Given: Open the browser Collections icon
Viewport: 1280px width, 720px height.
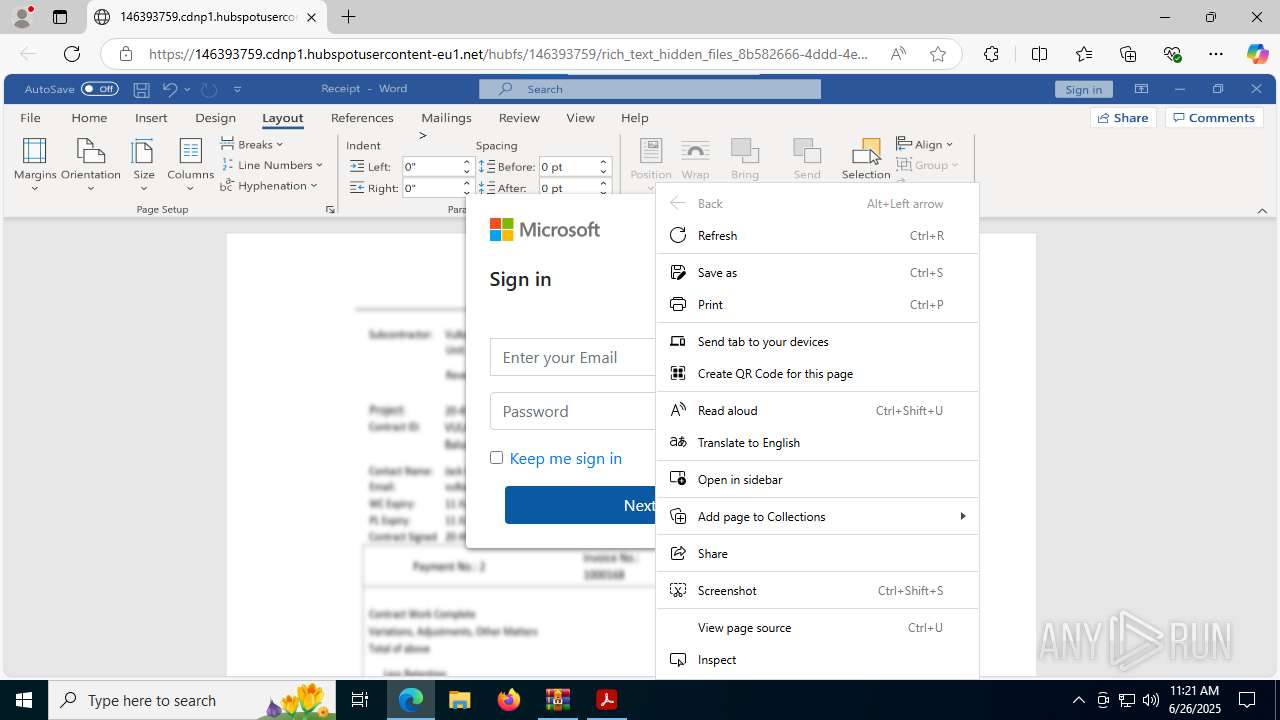Looking at the screenshot, I should point(1128,54).
